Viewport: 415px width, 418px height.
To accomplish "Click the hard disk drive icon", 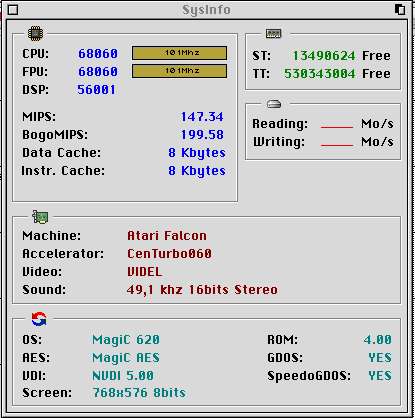I will [x=274, y=104].
